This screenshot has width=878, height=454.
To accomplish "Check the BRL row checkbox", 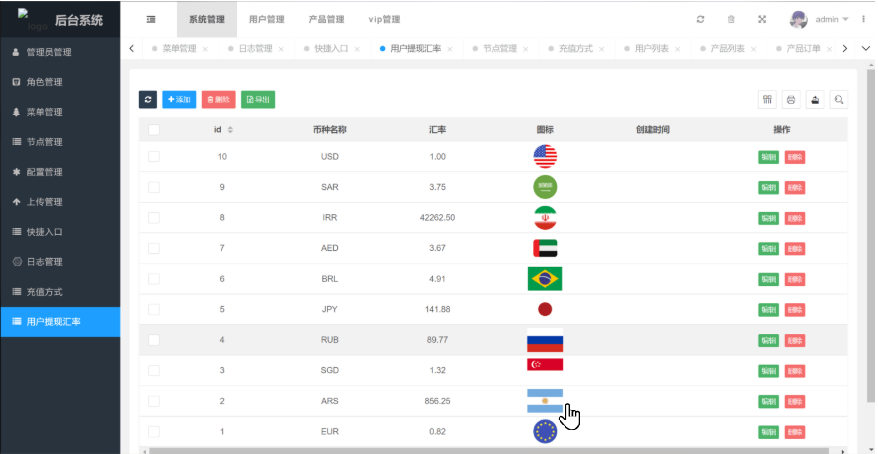I will [154, 279].
